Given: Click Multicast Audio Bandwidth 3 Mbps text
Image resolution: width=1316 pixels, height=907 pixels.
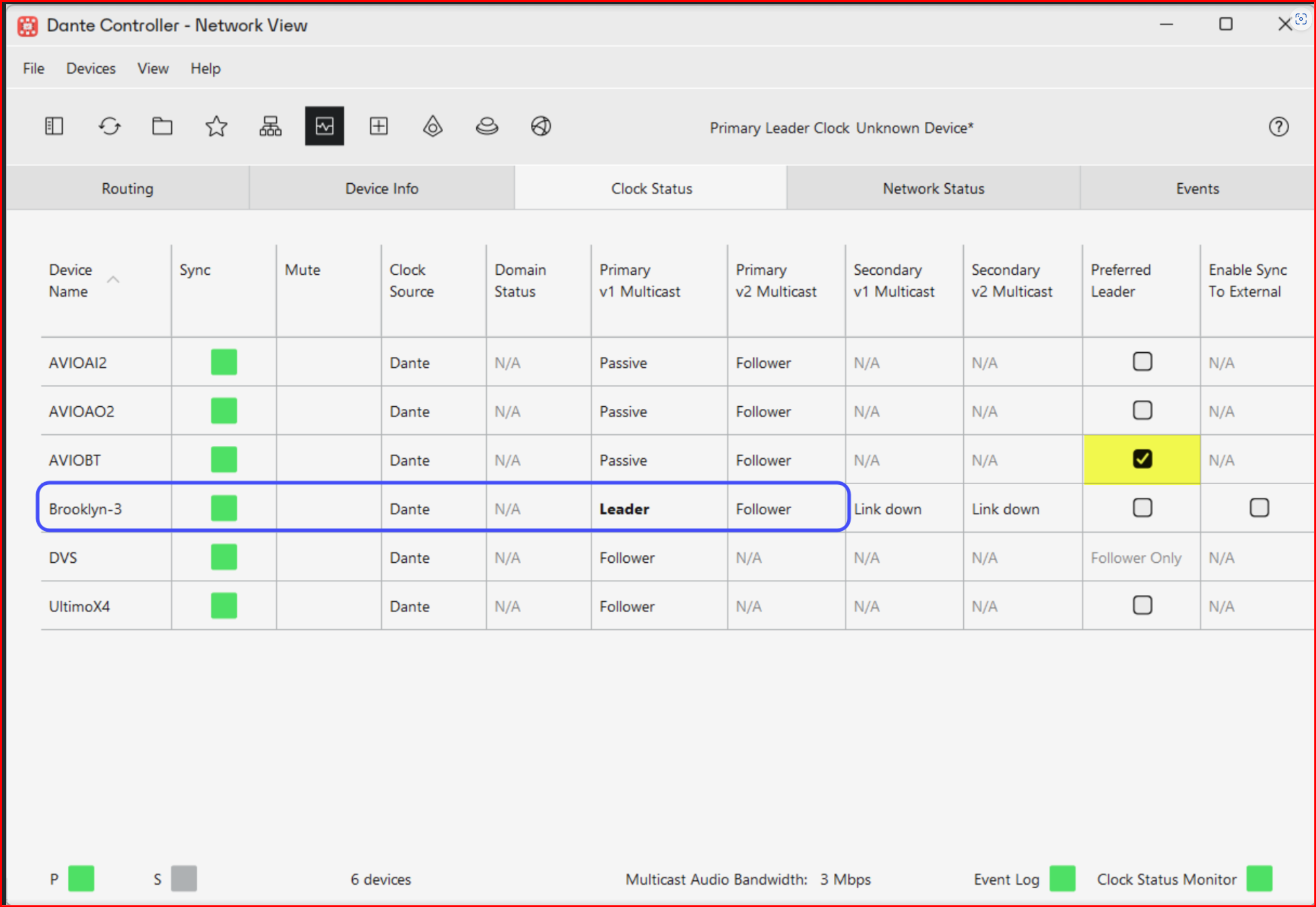Looking at the screenshot, I should 748,879.
